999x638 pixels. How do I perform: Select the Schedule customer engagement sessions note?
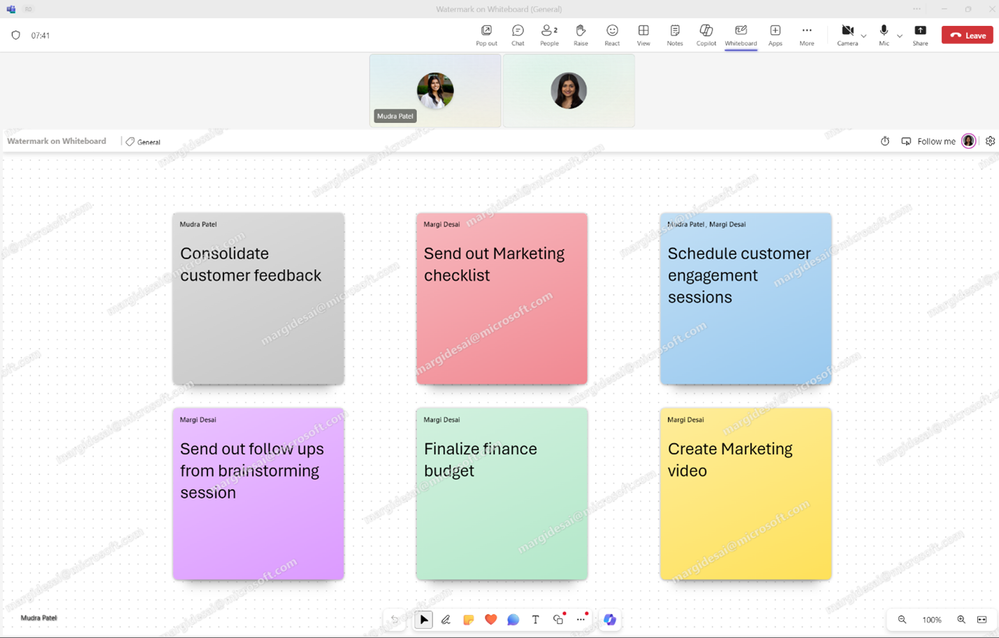[x=745, y=298]
